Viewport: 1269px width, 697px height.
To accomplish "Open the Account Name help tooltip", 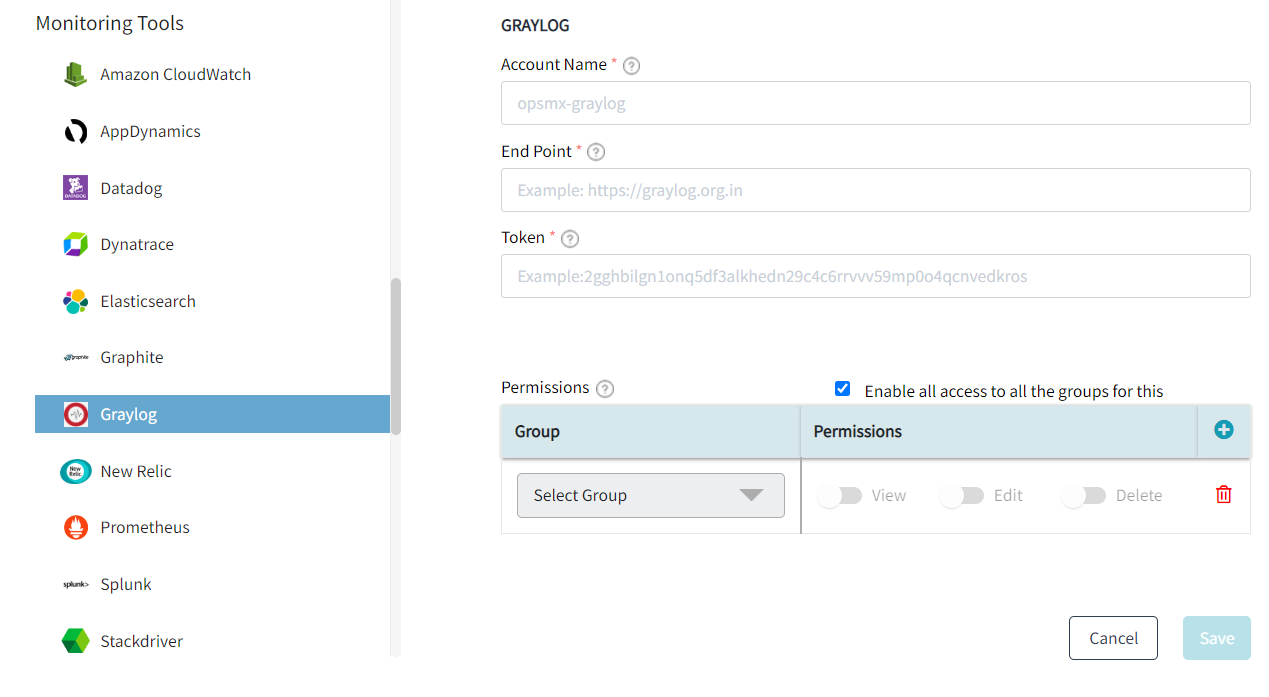I will point(631,64).
